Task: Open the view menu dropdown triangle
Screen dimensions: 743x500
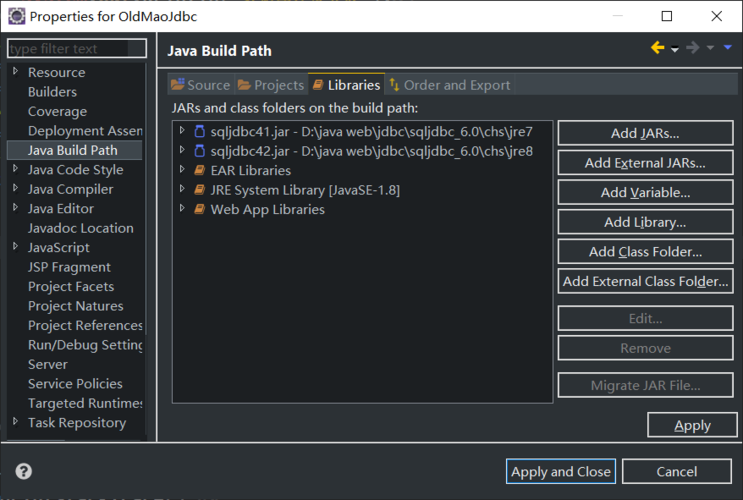Action: [728, 48]
